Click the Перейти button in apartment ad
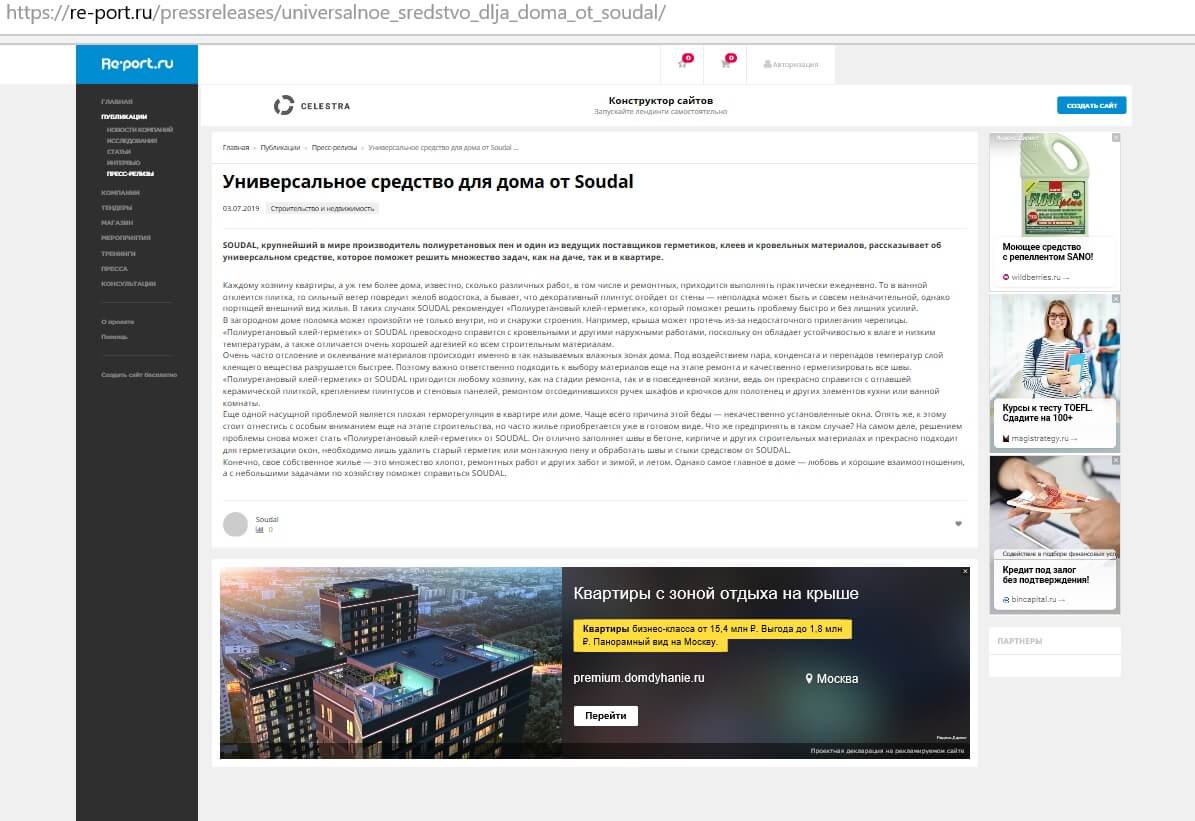 [x=606, y=716]
